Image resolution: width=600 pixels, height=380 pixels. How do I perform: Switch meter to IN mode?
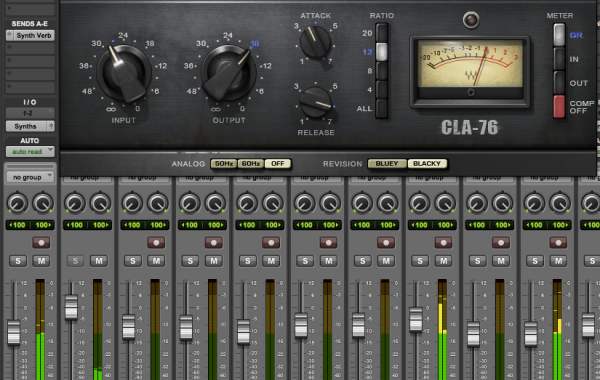point(559,59)
